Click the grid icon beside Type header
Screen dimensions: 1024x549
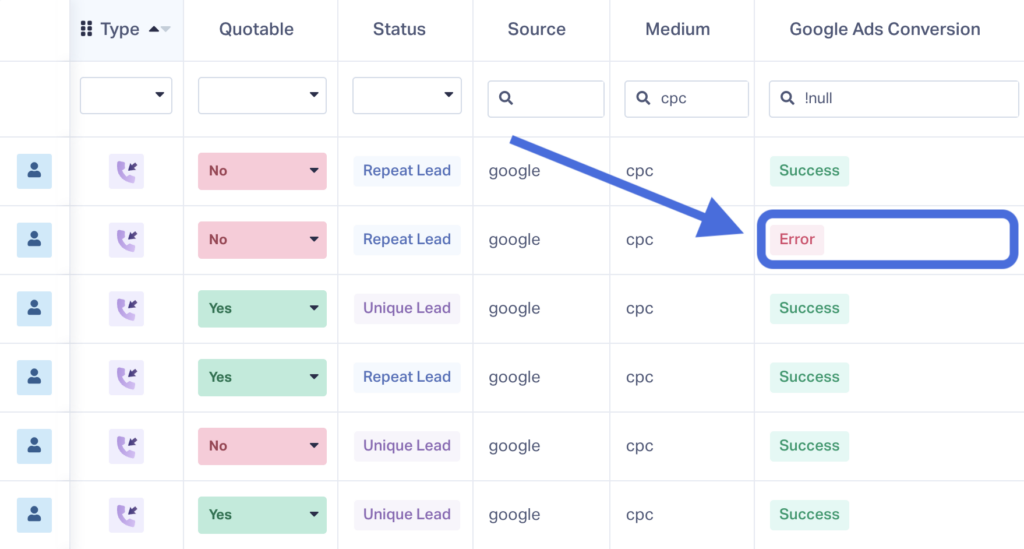point(86,29)
